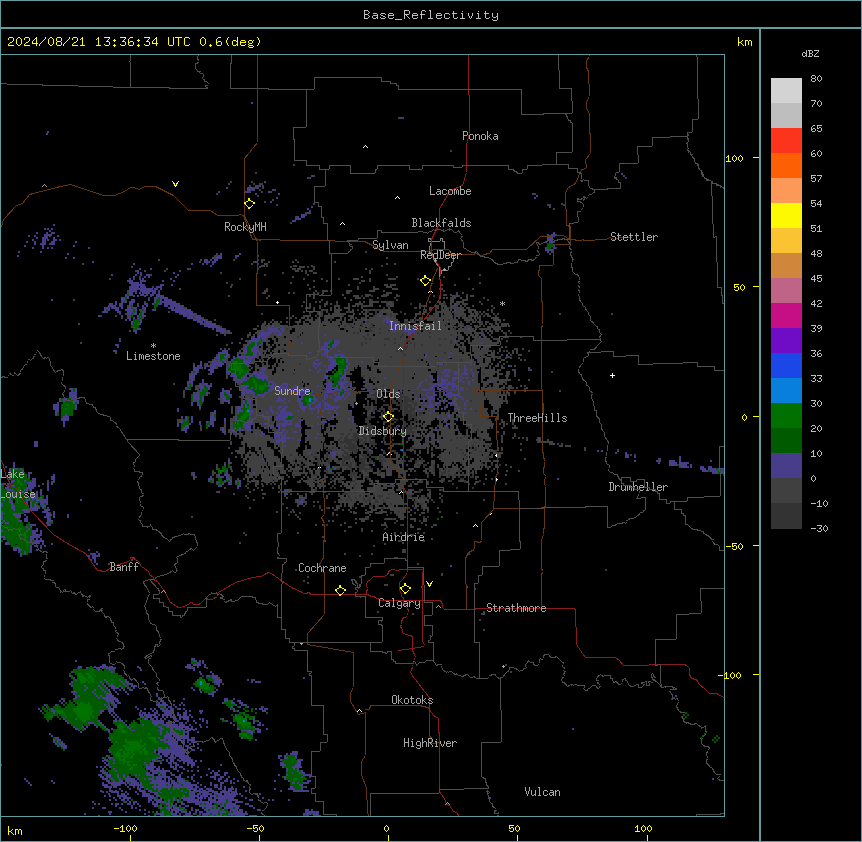Click the Ponoka city label
The image size is (862, 842).
coord(480,136)
